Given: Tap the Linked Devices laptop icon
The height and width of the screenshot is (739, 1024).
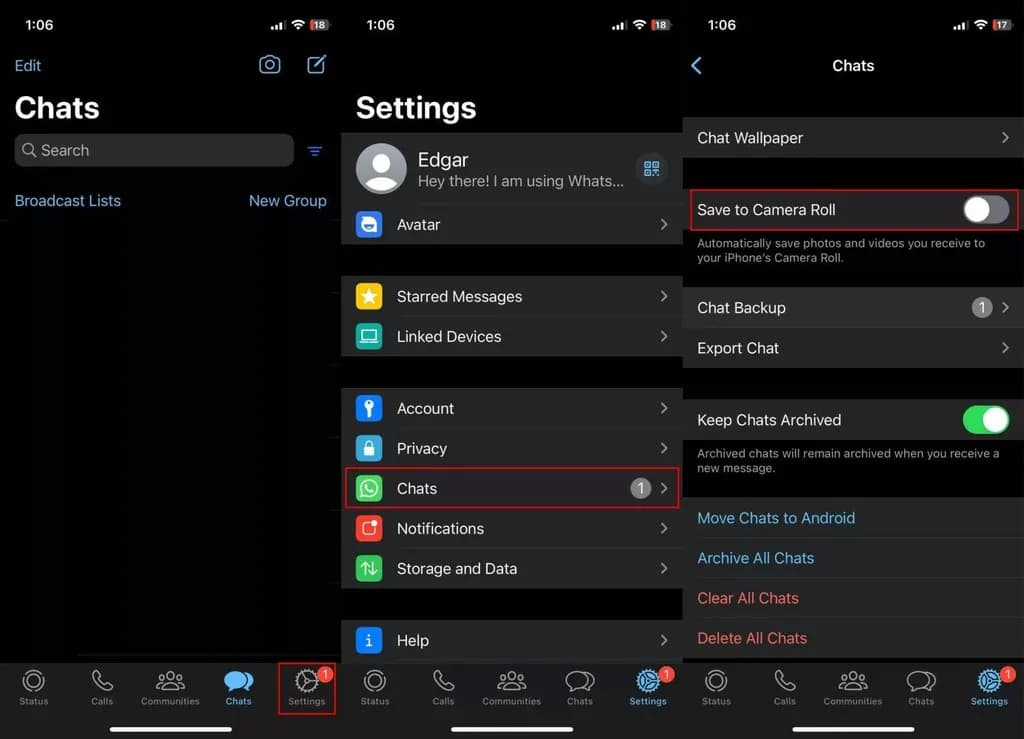Looking at the screenshot, I should (x=369, y=336).
